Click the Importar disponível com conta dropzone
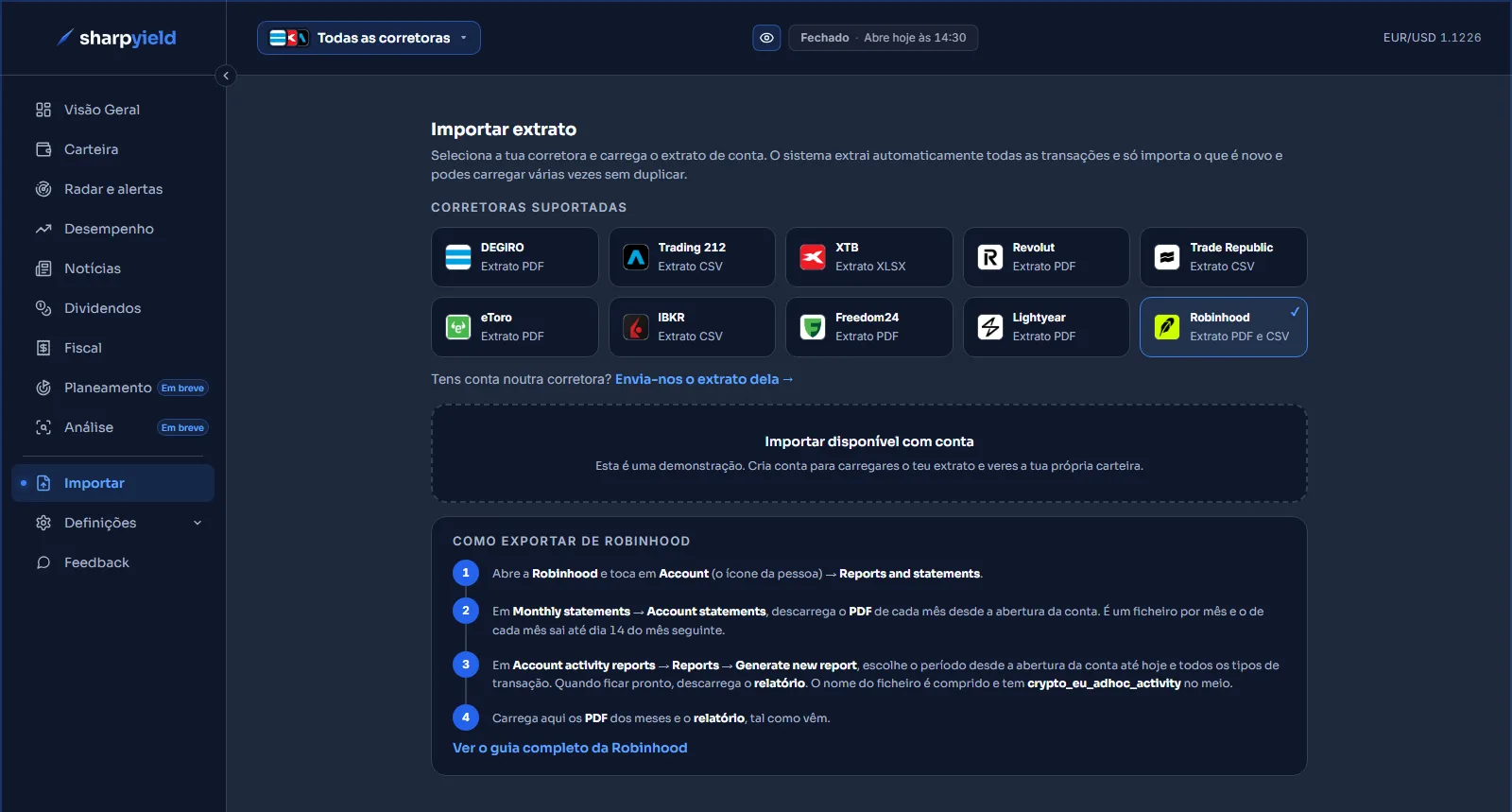1512x812 pixels. [x=869, y=454]
